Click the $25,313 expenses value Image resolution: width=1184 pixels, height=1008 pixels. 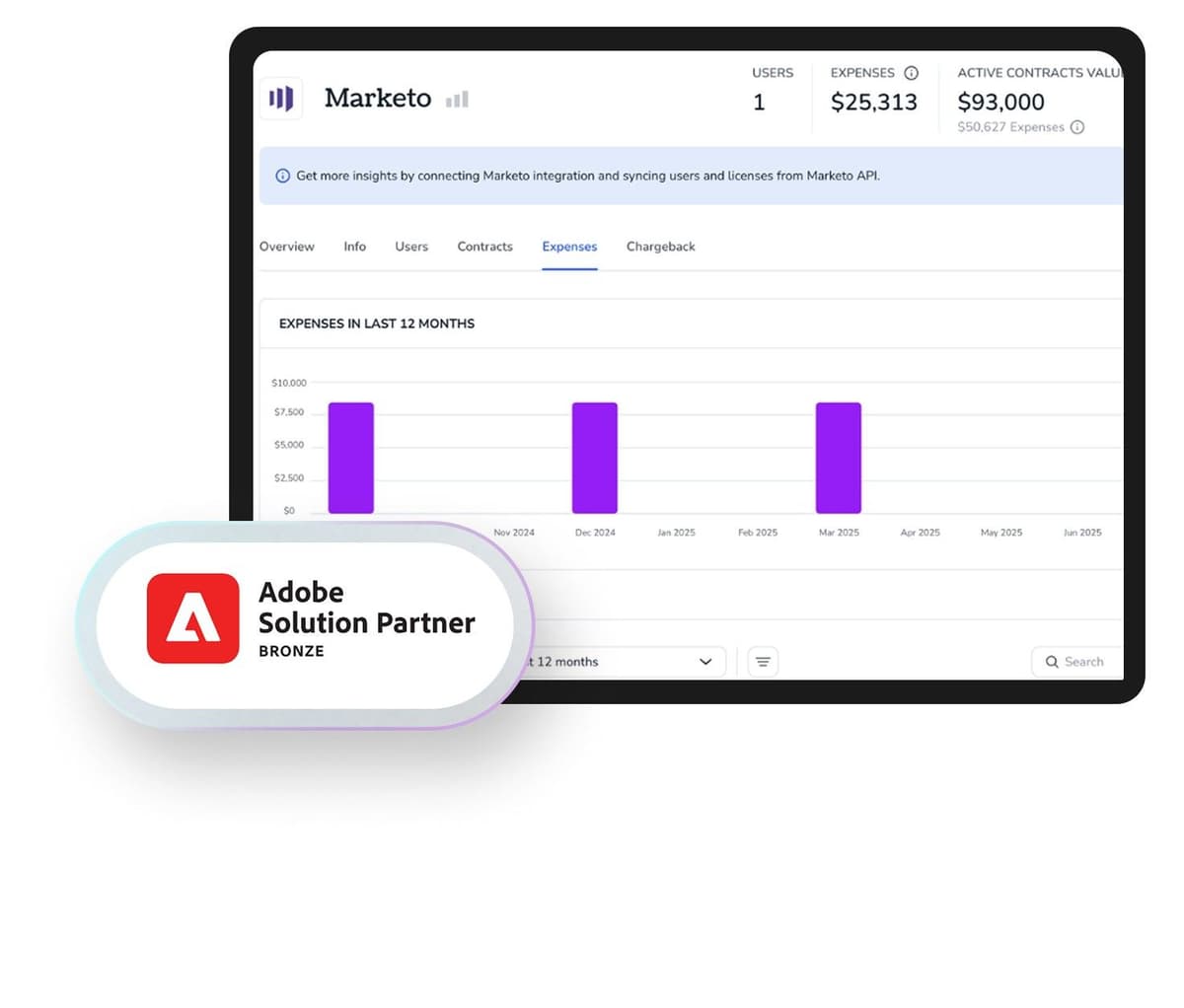874,102
